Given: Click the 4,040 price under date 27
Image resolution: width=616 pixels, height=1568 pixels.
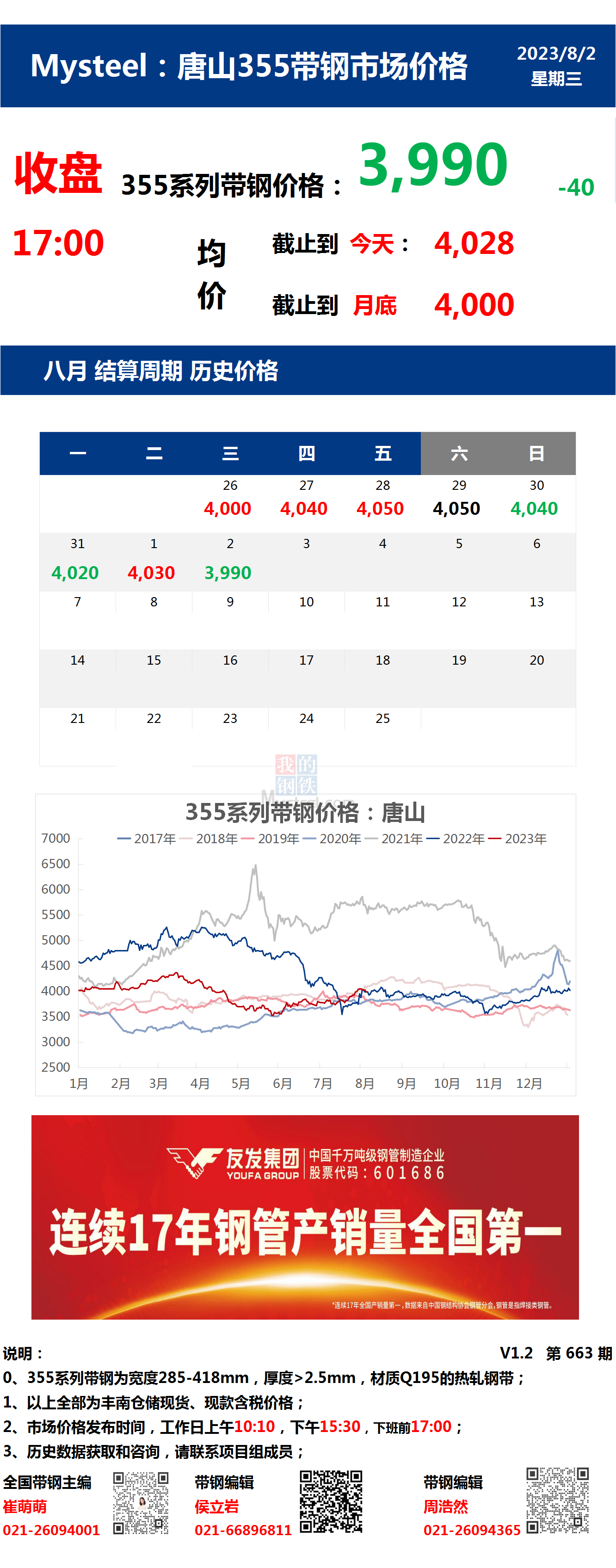Looking at the screenshot, I should [304, 508].
